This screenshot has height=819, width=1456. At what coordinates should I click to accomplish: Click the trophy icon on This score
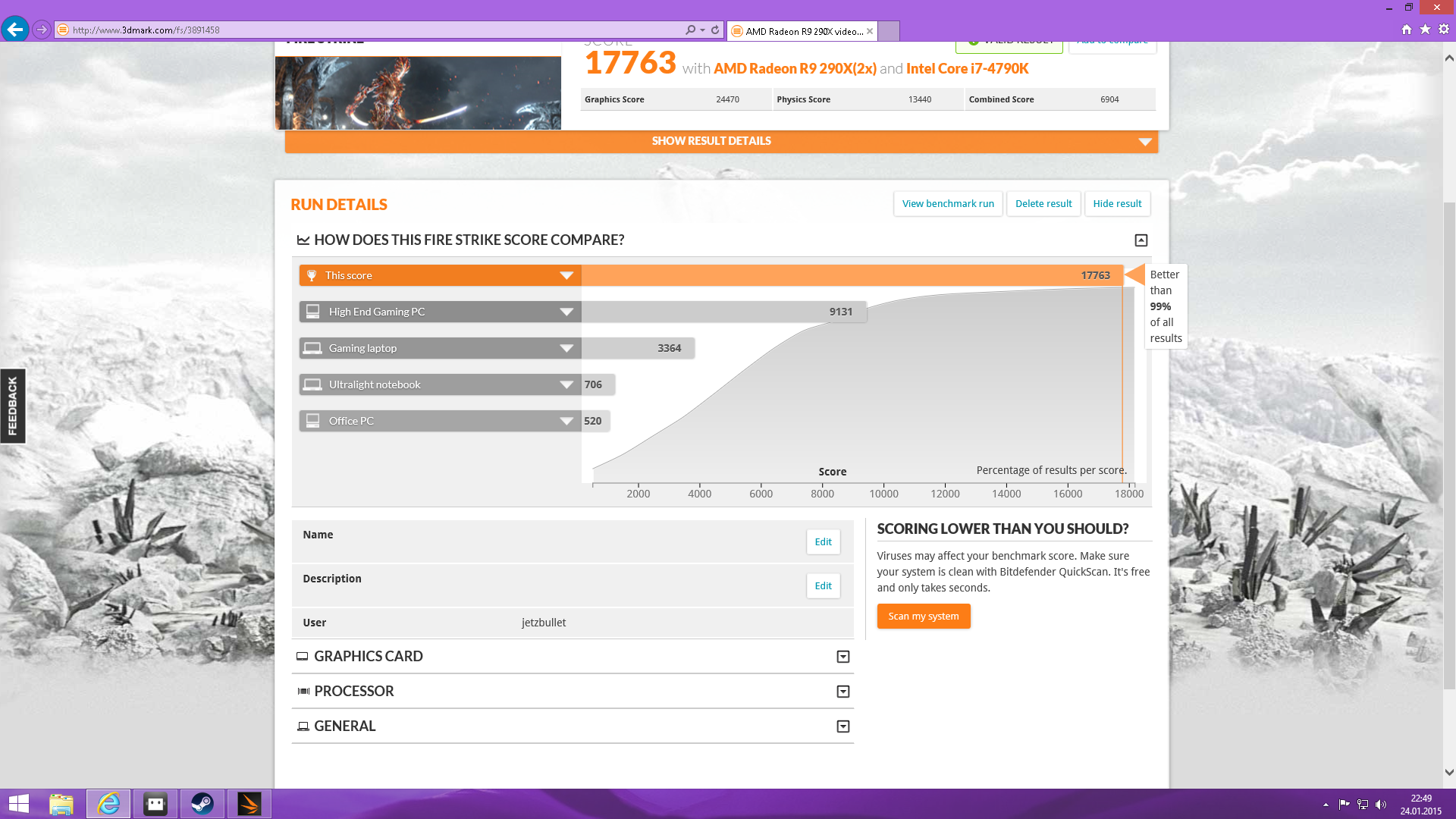coord(312,275)
